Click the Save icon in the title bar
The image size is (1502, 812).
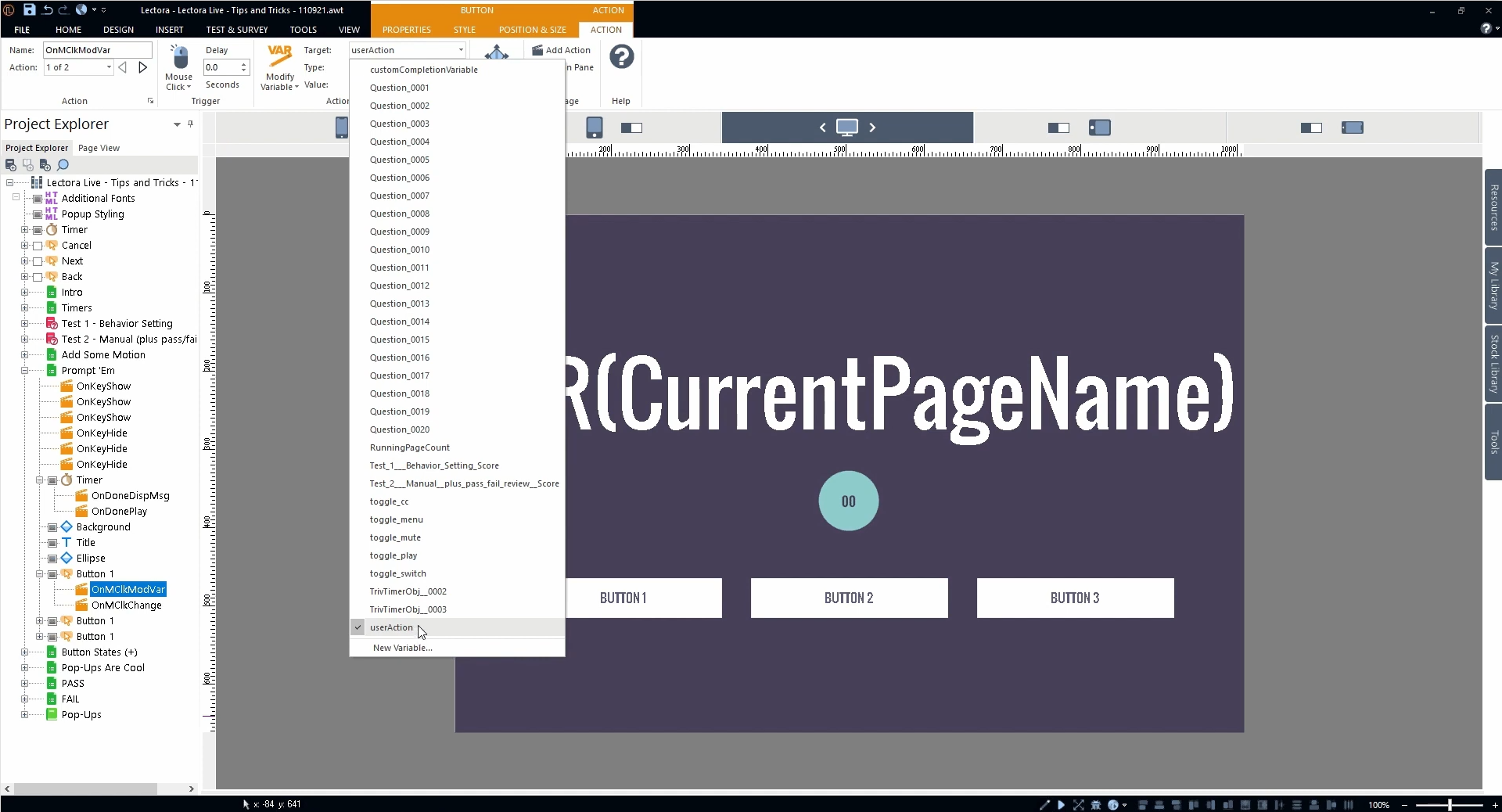(x=29, y=9)
